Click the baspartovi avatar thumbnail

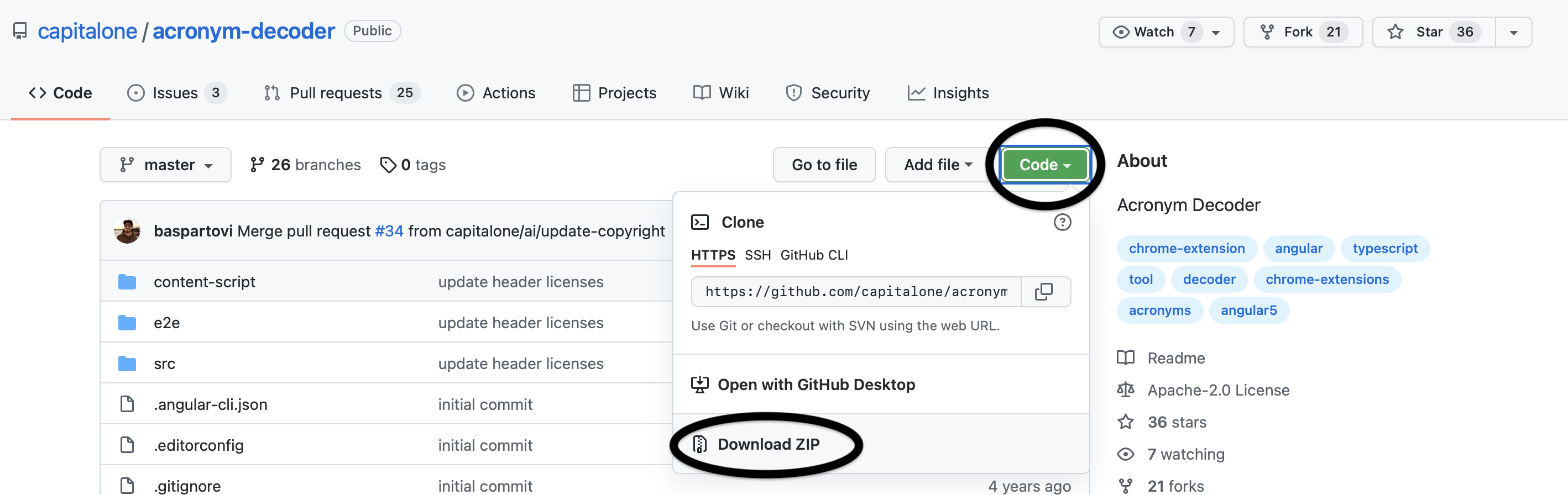click(x=127, y=231)
